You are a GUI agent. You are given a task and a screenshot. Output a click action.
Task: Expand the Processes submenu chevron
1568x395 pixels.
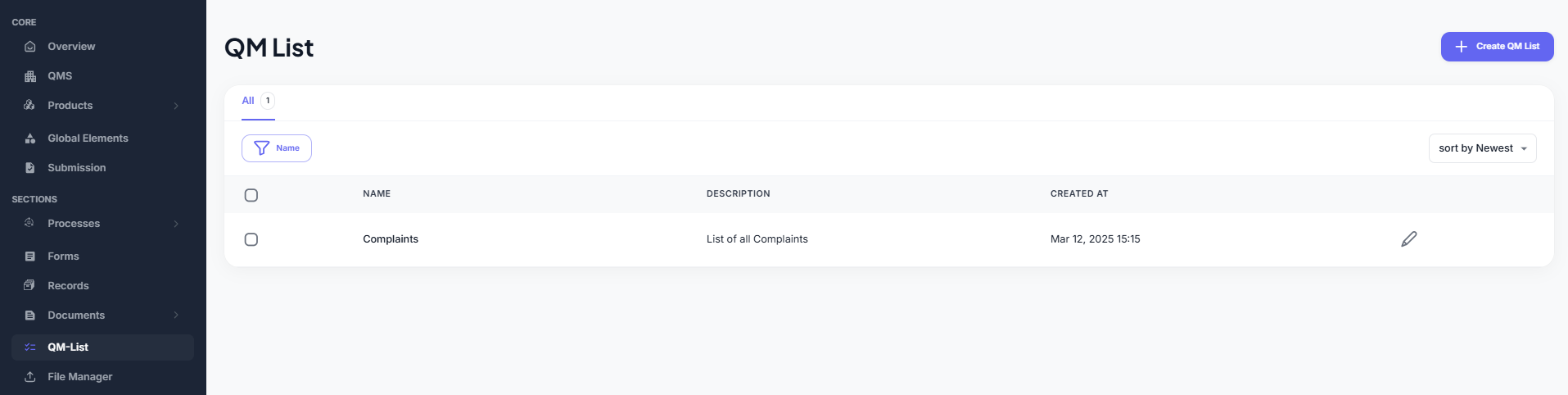click(x=176, y=224)
